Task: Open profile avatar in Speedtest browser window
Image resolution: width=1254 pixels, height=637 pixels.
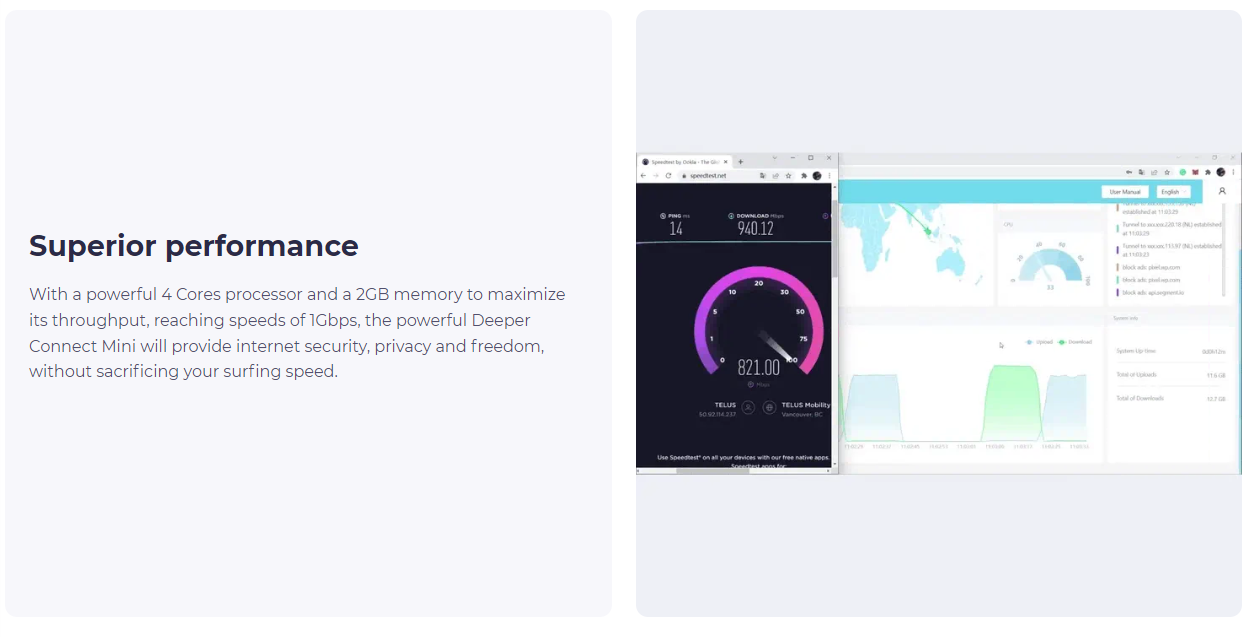Action: 817,175
